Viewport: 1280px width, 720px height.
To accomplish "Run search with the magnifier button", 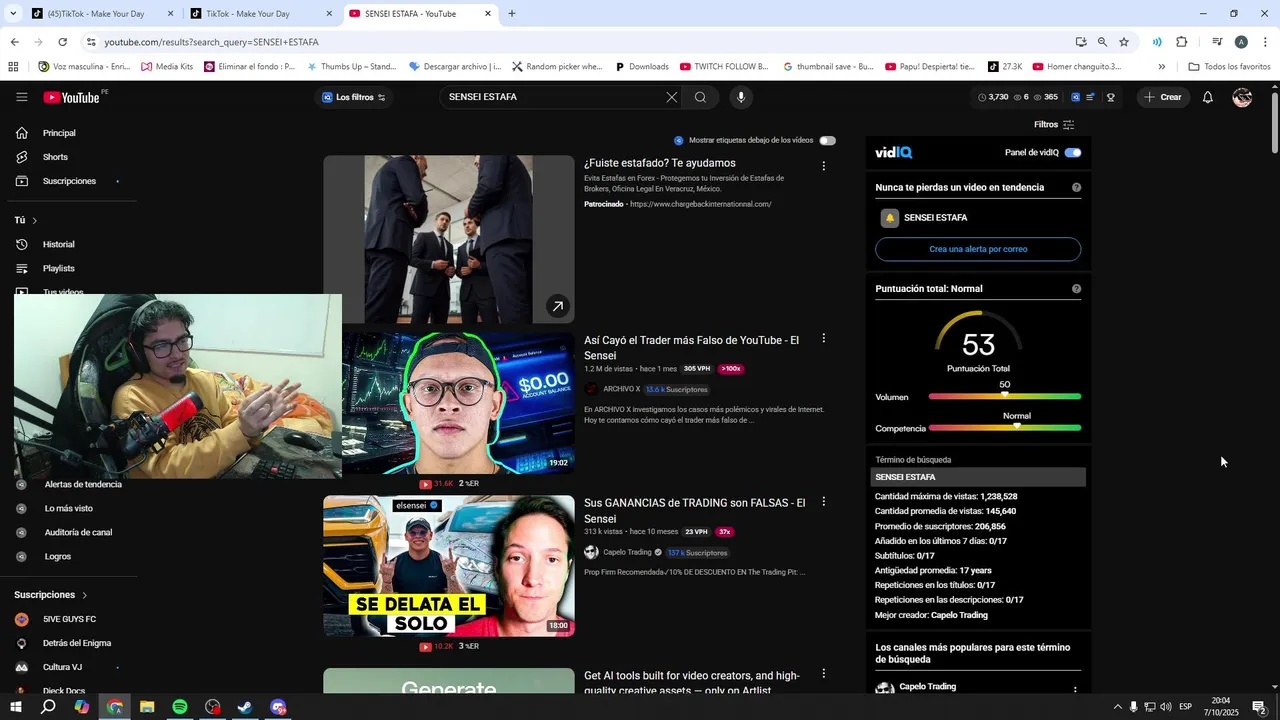I will pyautogui.click(x=700, y=97).
